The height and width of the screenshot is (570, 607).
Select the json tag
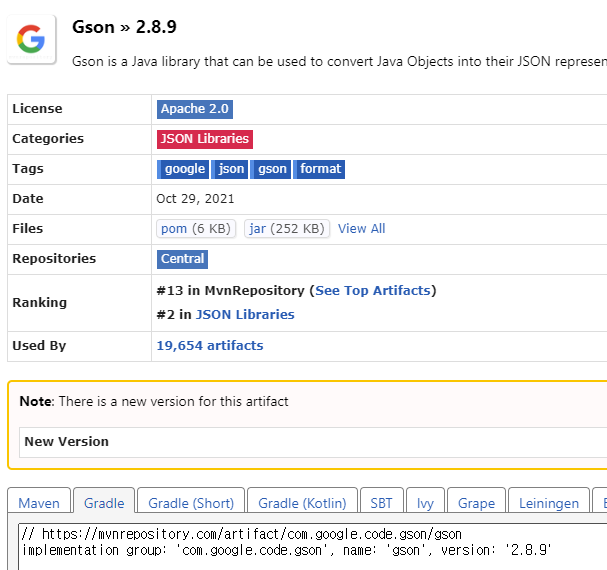(230, 169)
